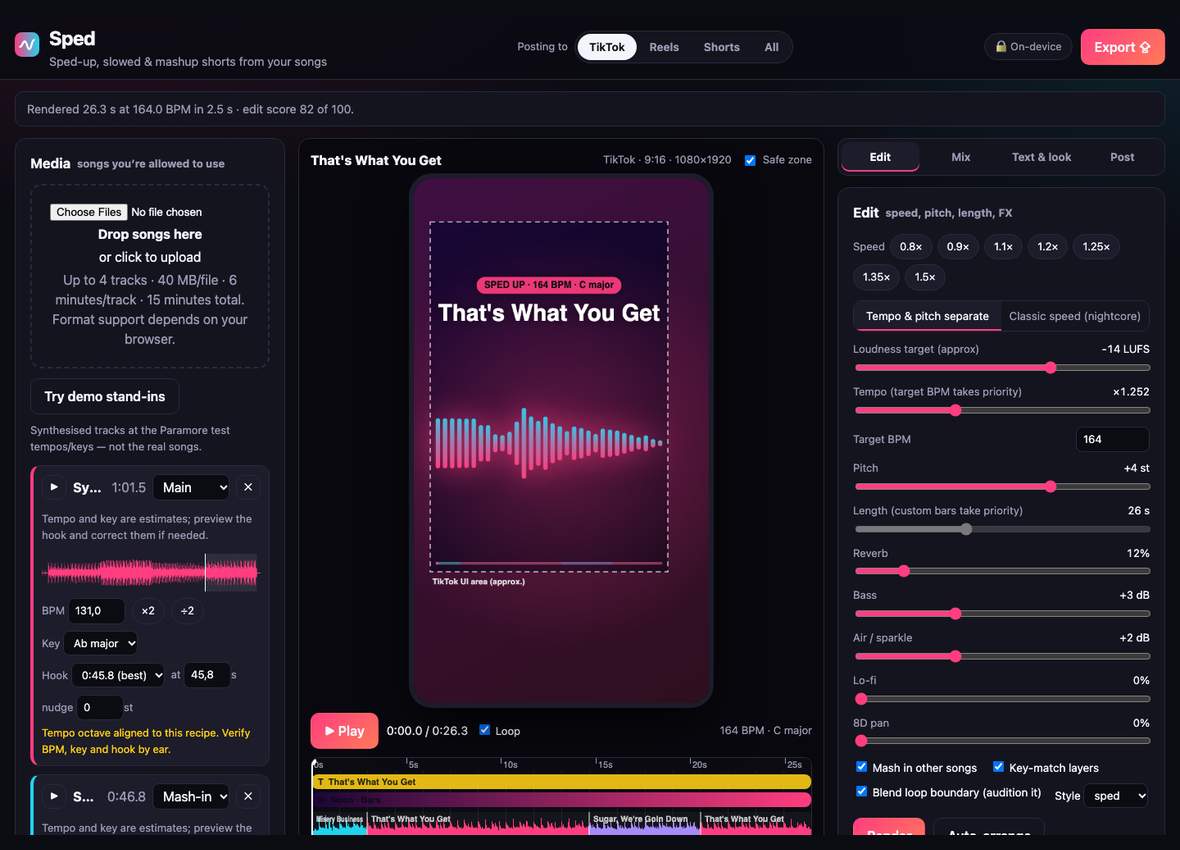
Task: Click the Target BPM input field
Action: coord(1112,439)
